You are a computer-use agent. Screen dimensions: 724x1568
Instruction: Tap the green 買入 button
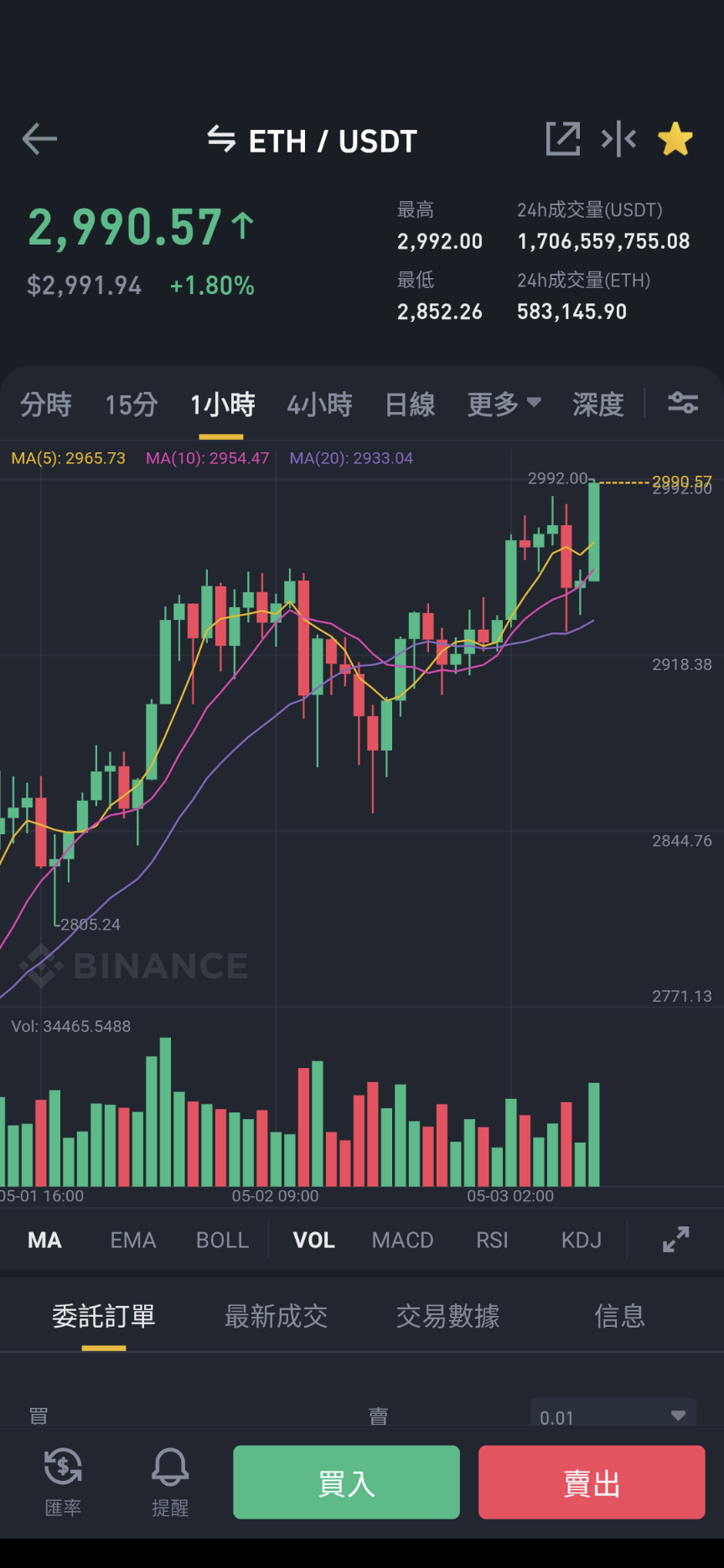coord(346,1482)
